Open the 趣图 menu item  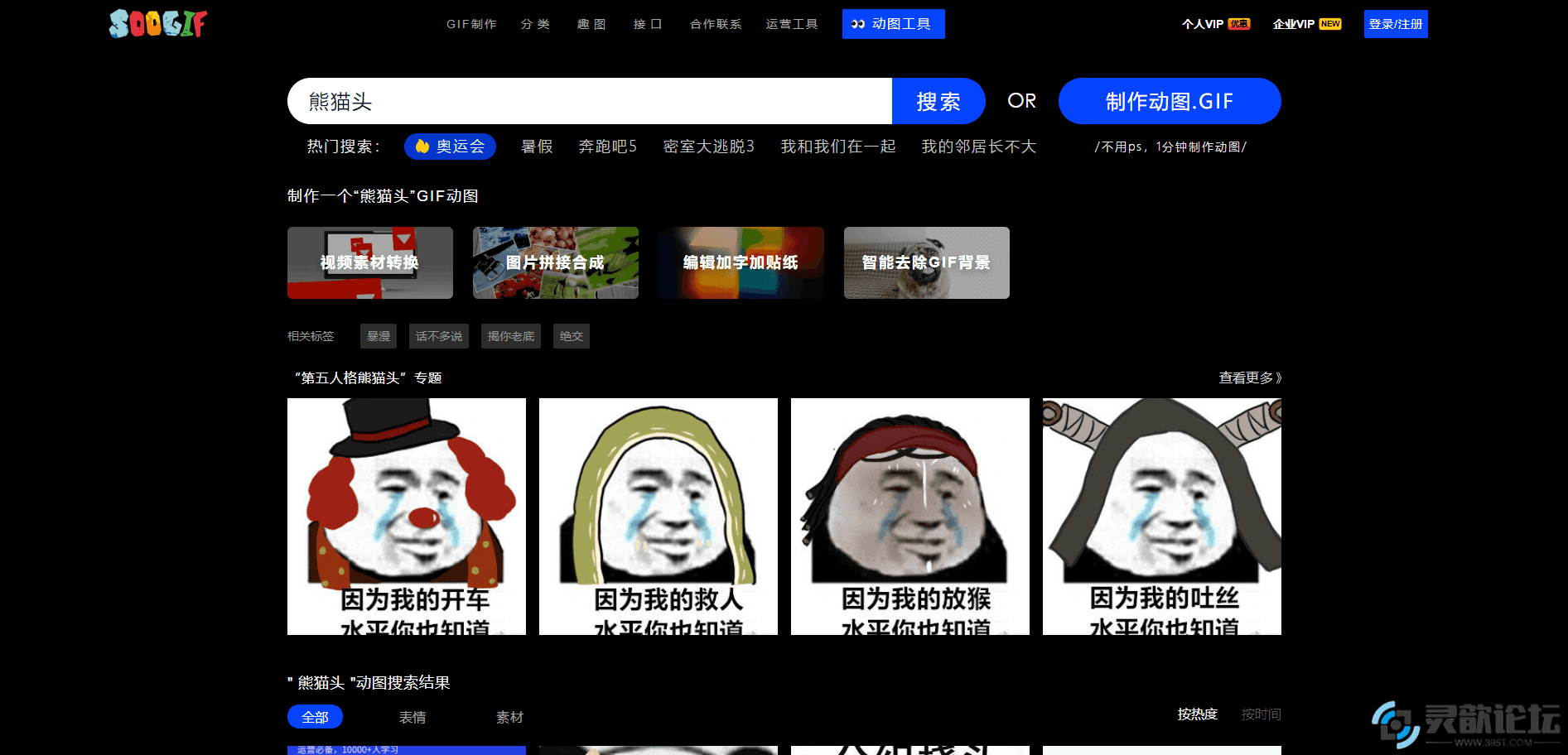[x=591, y=24]
